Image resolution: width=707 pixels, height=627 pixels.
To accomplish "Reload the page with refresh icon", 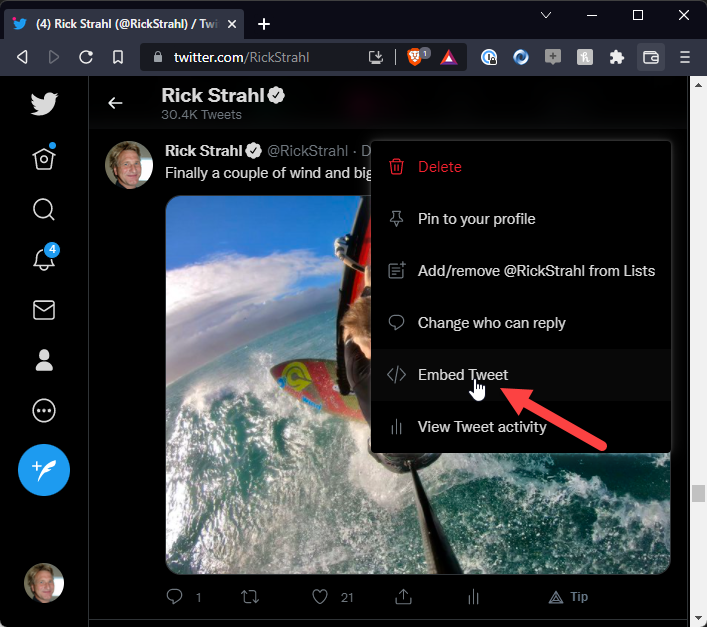I will click(86, 57).
